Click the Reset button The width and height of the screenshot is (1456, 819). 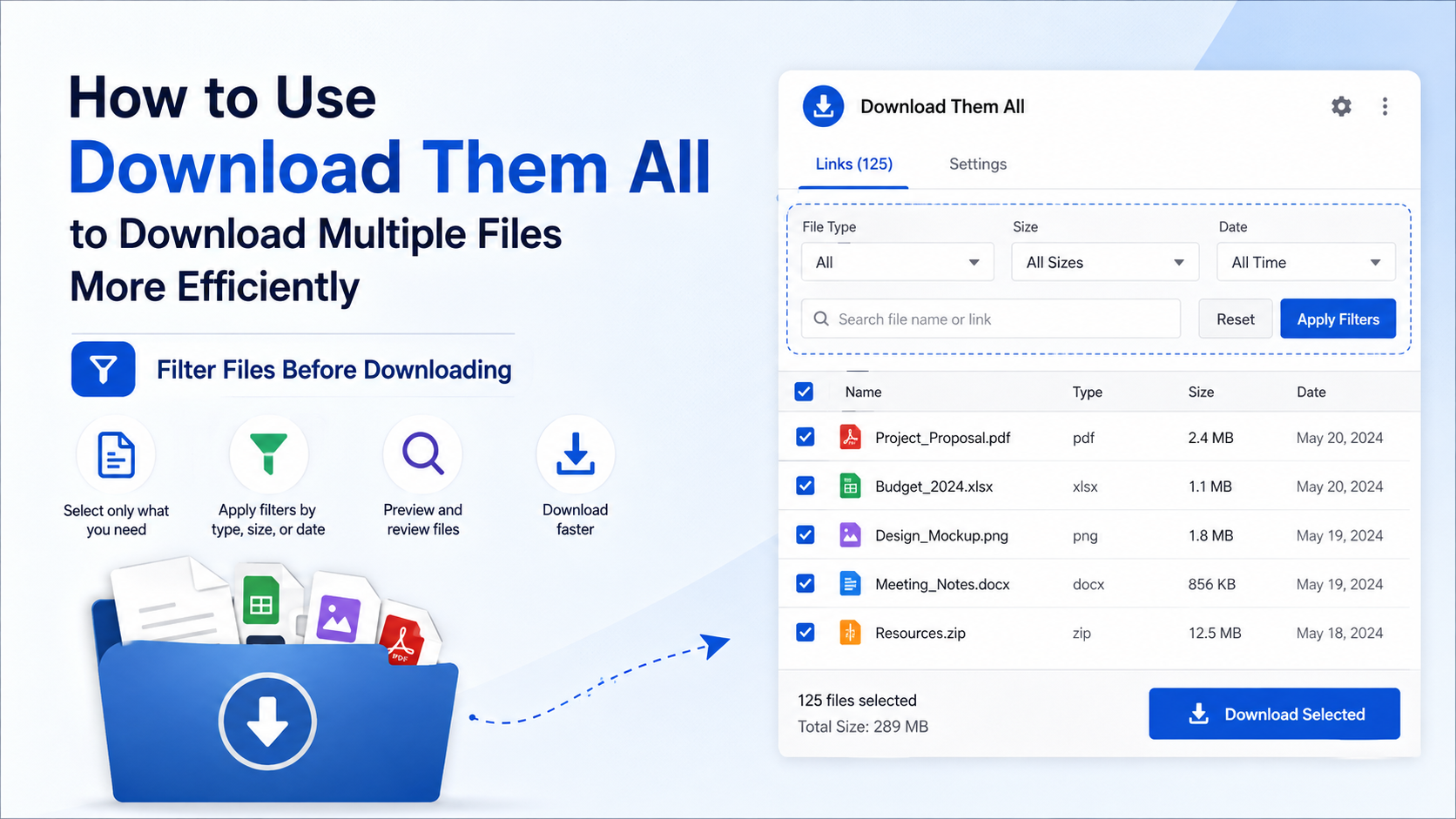coord(1236,319)
